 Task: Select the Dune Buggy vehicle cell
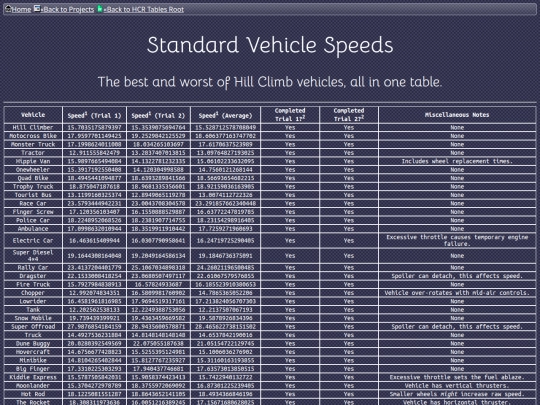33,343
